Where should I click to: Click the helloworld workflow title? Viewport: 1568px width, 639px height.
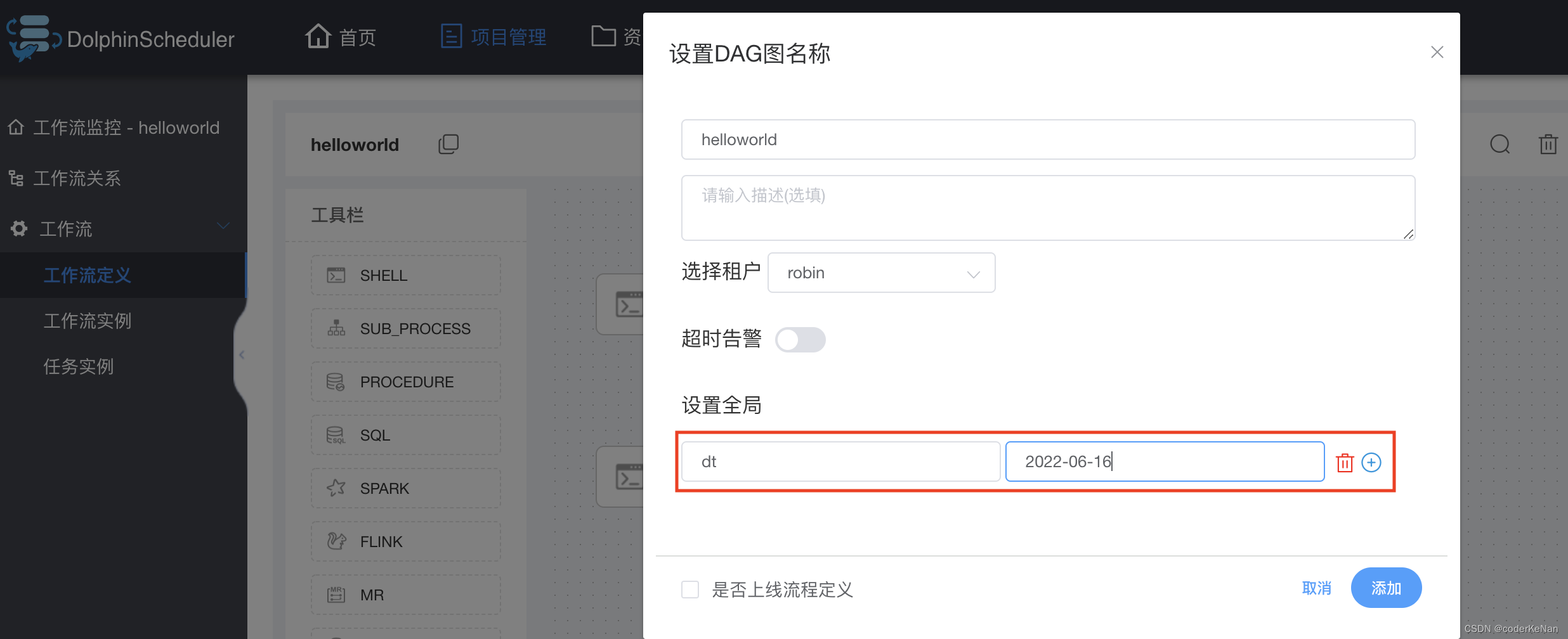coord(355,145)
